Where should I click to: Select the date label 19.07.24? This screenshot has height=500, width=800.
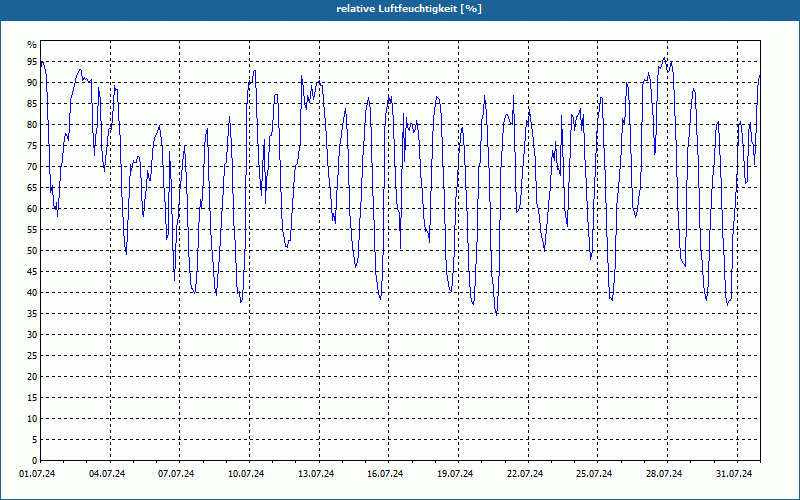(x=455, y=474)
